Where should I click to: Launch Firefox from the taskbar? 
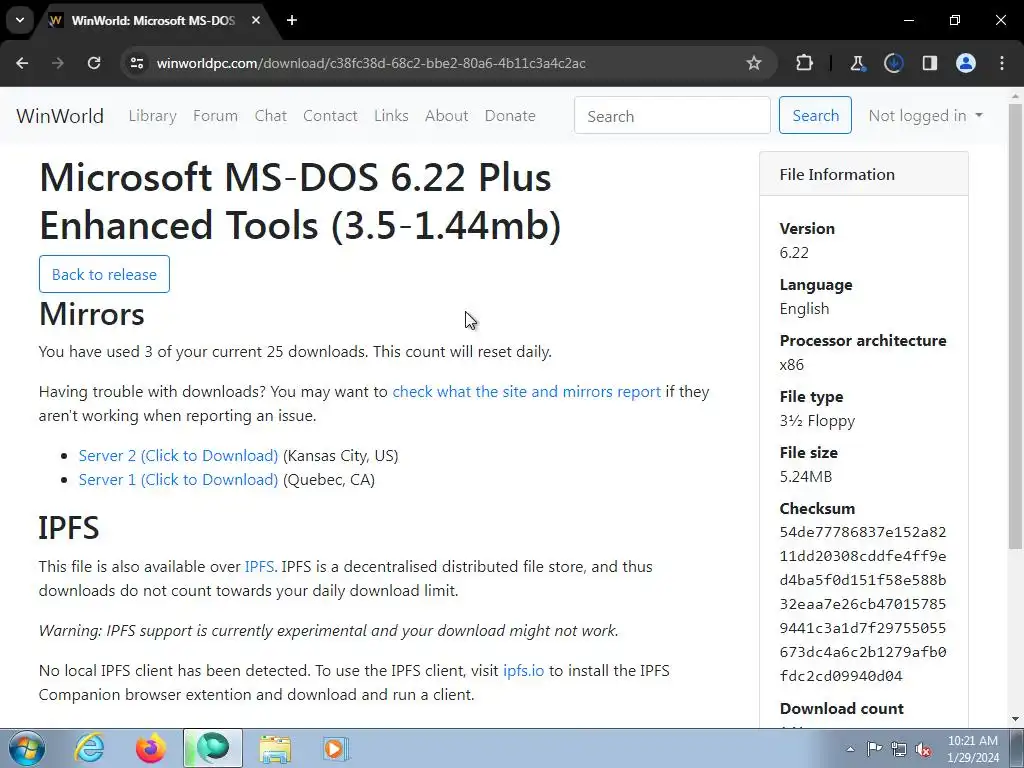click(151, 748)
